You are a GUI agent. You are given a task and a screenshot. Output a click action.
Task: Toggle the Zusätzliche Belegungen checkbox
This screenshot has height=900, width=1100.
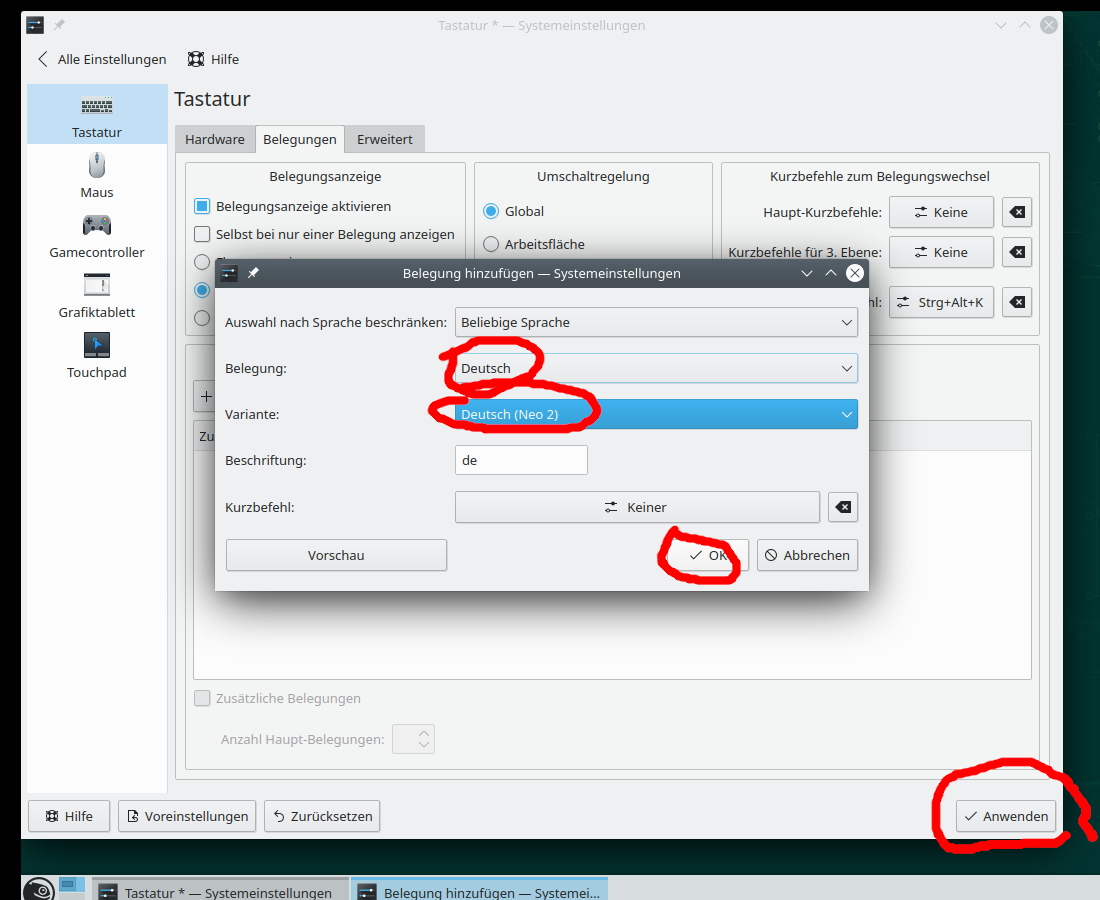202,699
